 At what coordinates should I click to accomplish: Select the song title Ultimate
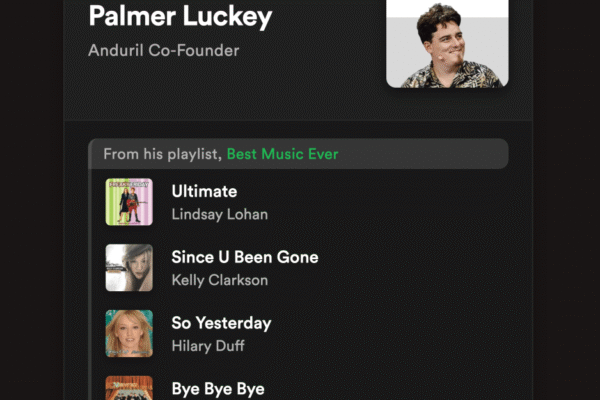(x=204, y=191)
